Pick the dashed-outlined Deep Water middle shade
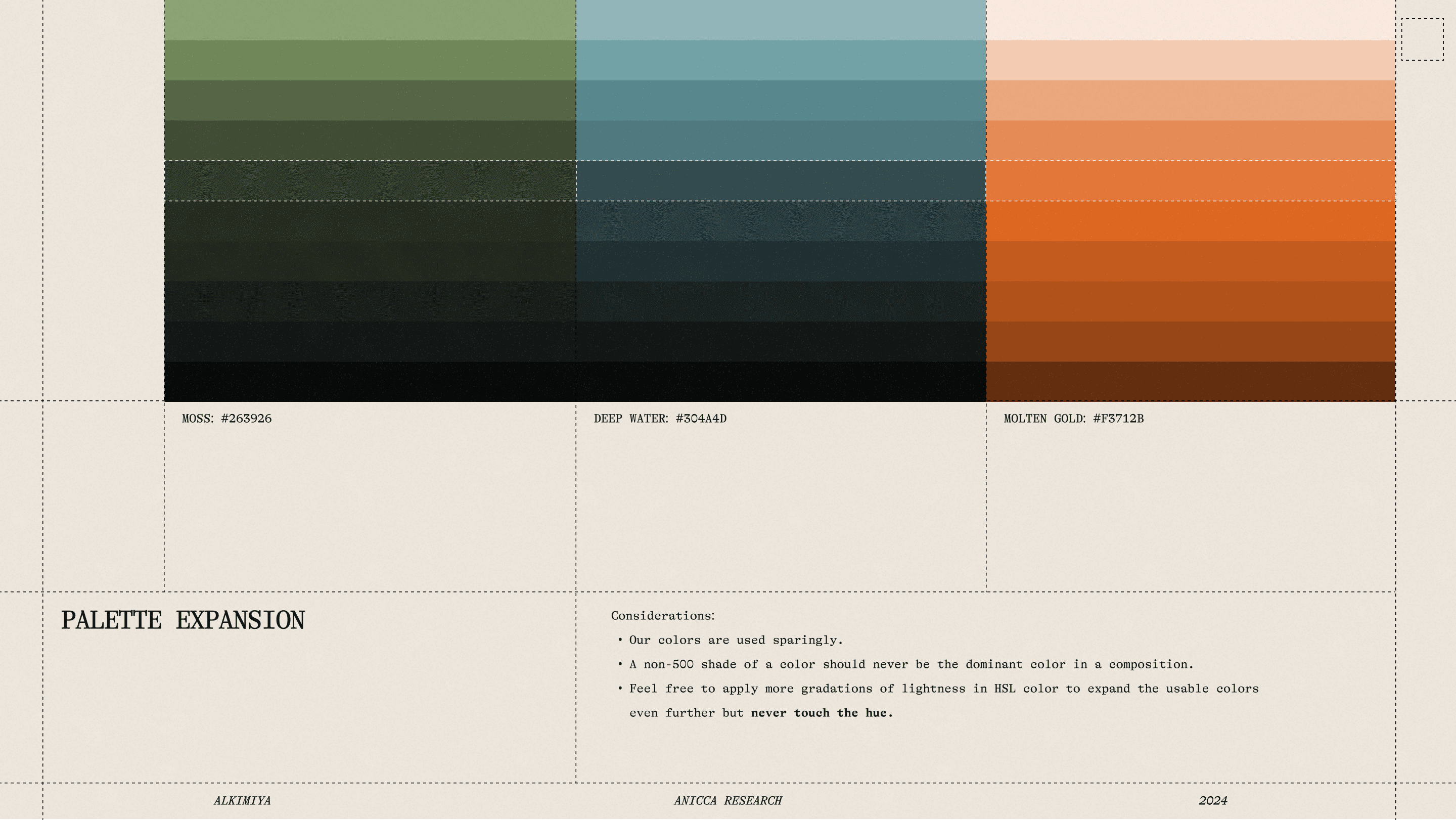 coord(781,181)
